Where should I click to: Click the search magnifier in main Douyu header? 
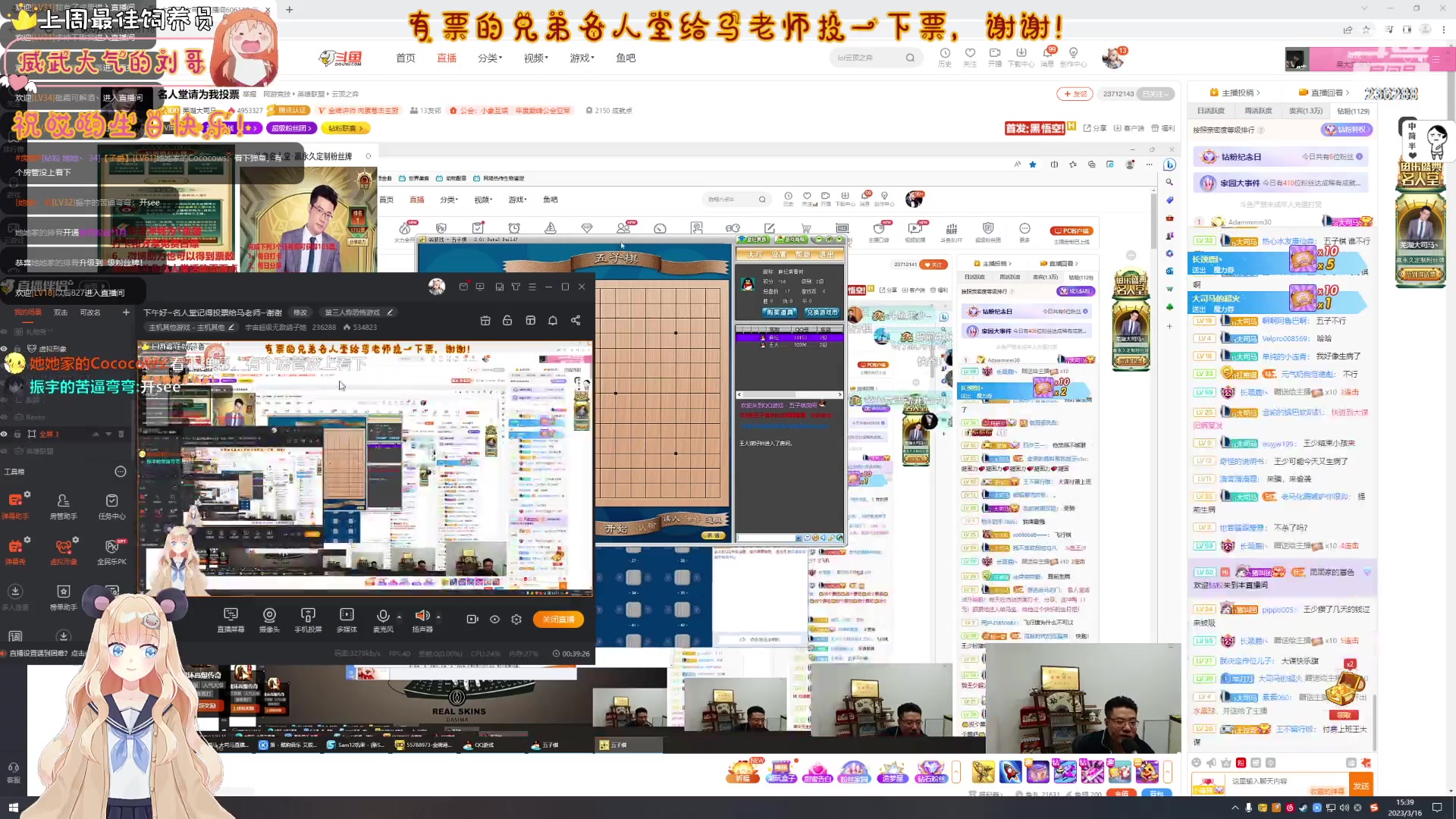910,58
